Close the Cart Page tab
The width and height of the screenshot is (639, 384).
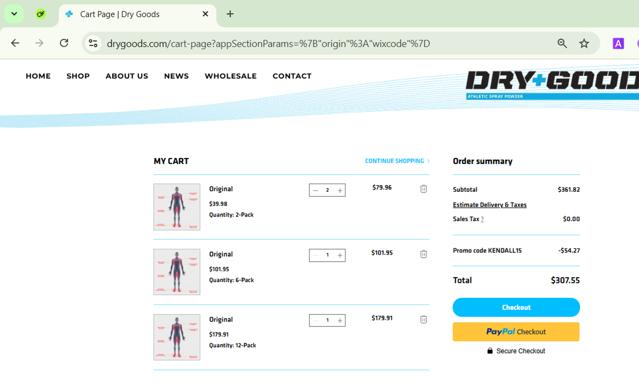coord(205,14)
